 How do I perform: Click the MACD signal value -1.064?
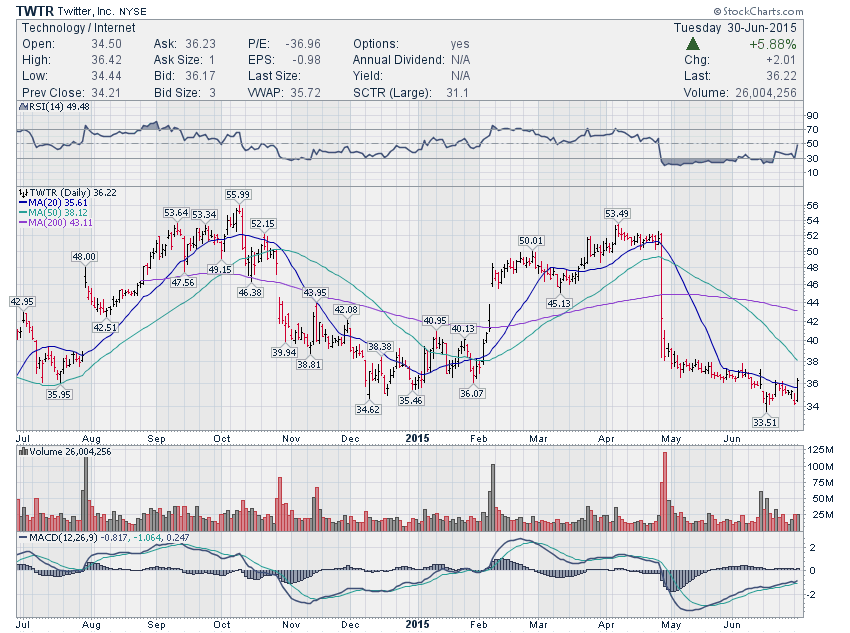[x=147, y=538]
